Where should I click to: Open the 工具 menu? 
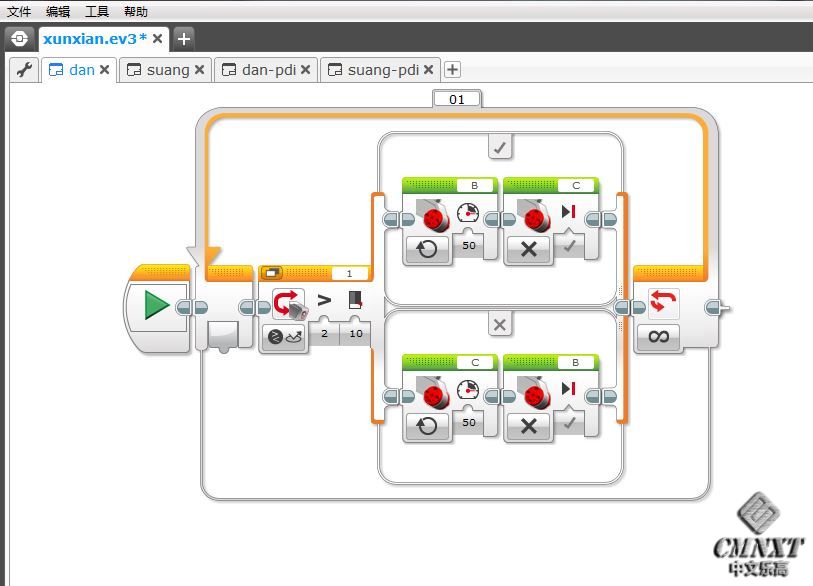[x=97, y=12]
